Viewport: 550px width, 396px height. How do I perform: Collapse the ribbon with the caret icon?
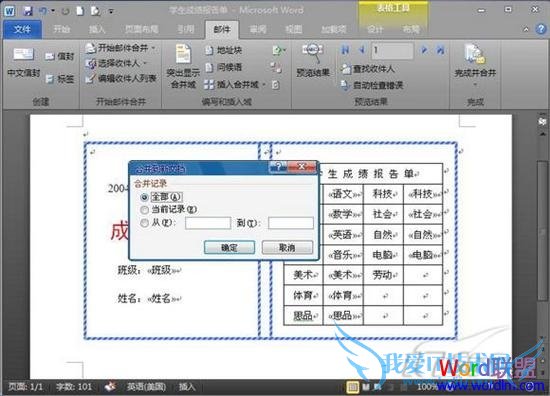(x=526, y=29)
